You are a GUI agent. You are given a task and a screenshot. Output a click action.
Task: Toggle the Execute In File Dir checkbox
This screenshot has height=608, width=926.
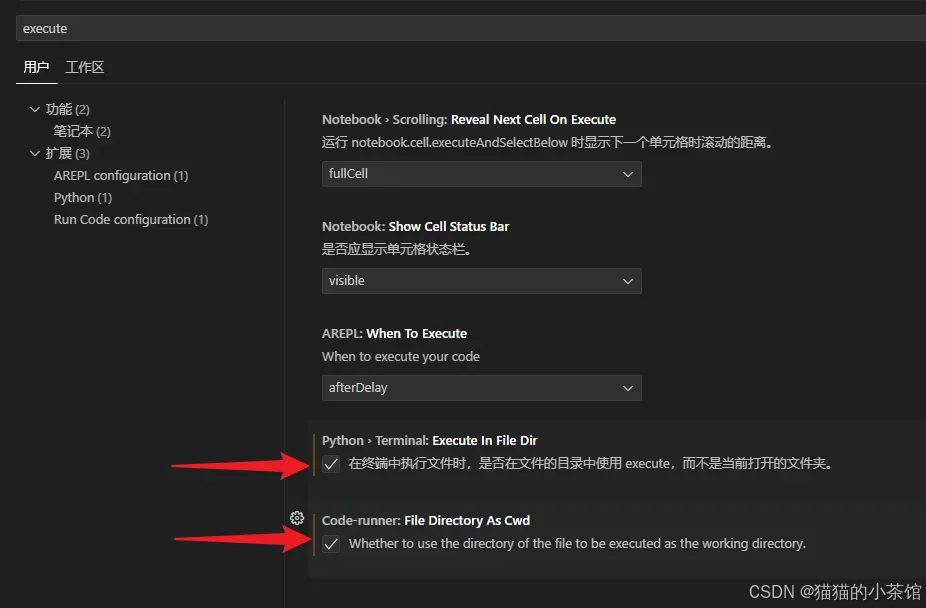click(331, 464)
